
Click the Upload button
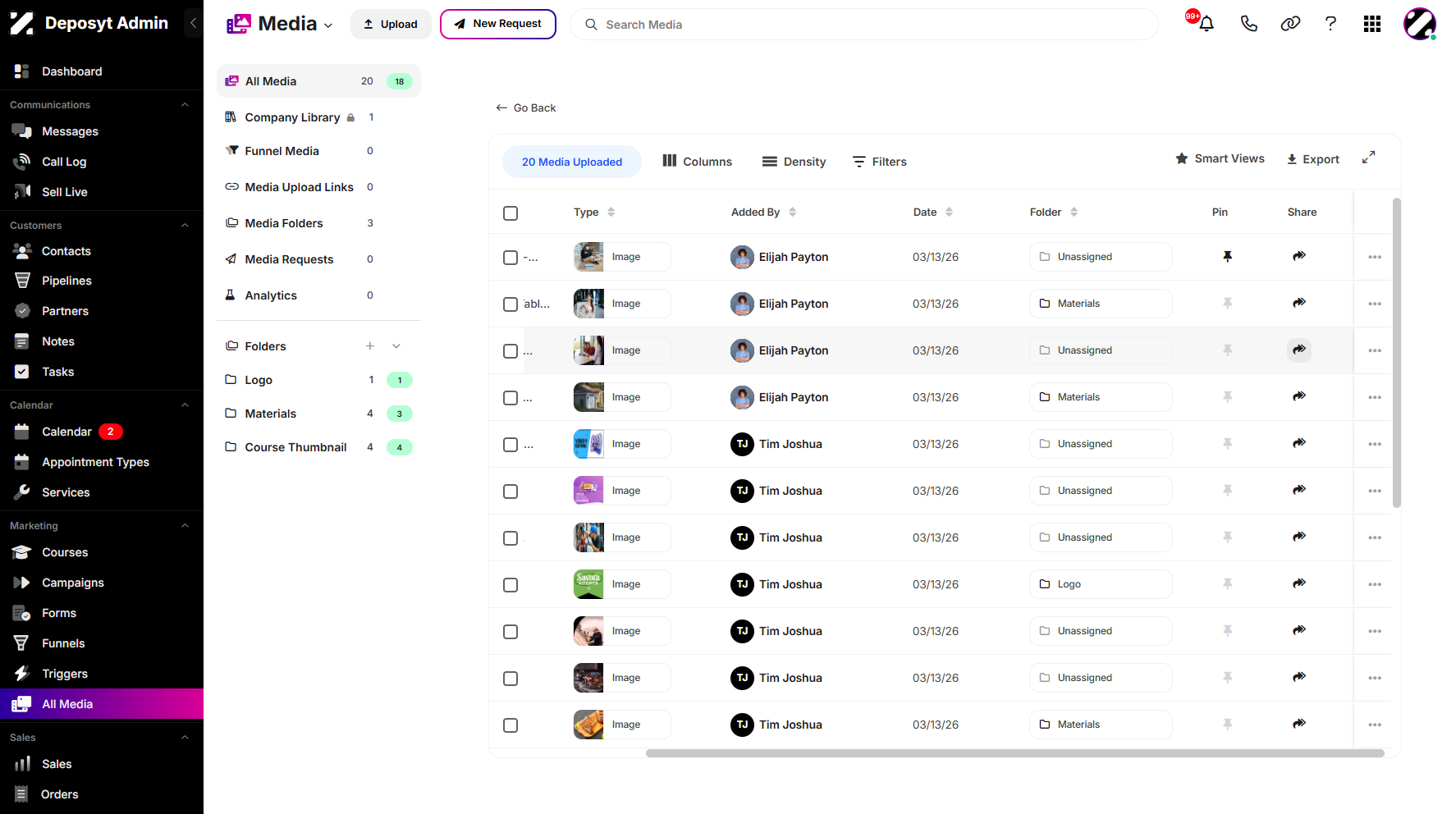[x=391, y=25]
